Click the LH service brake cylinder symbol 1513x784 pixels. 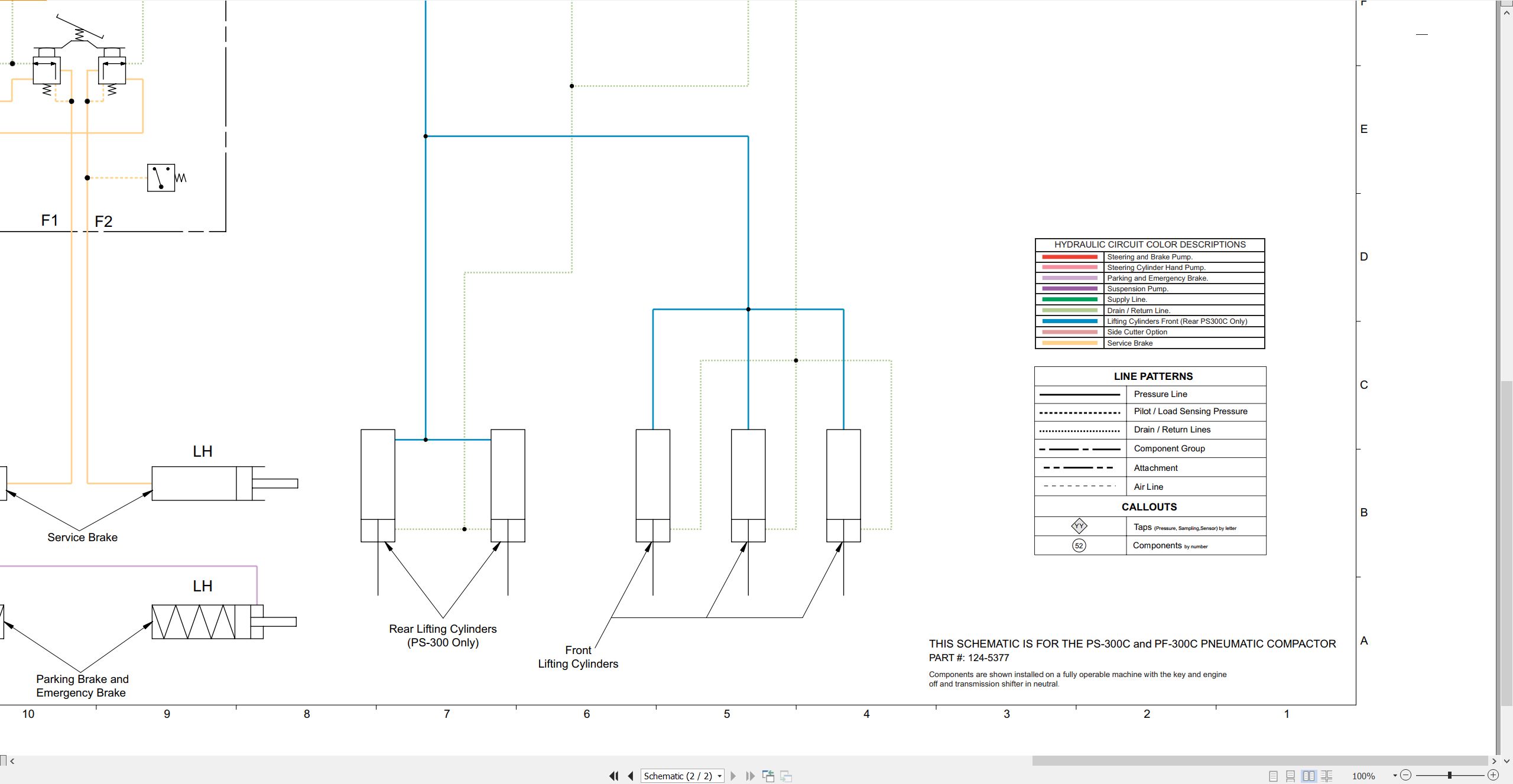tap(225, 484)
